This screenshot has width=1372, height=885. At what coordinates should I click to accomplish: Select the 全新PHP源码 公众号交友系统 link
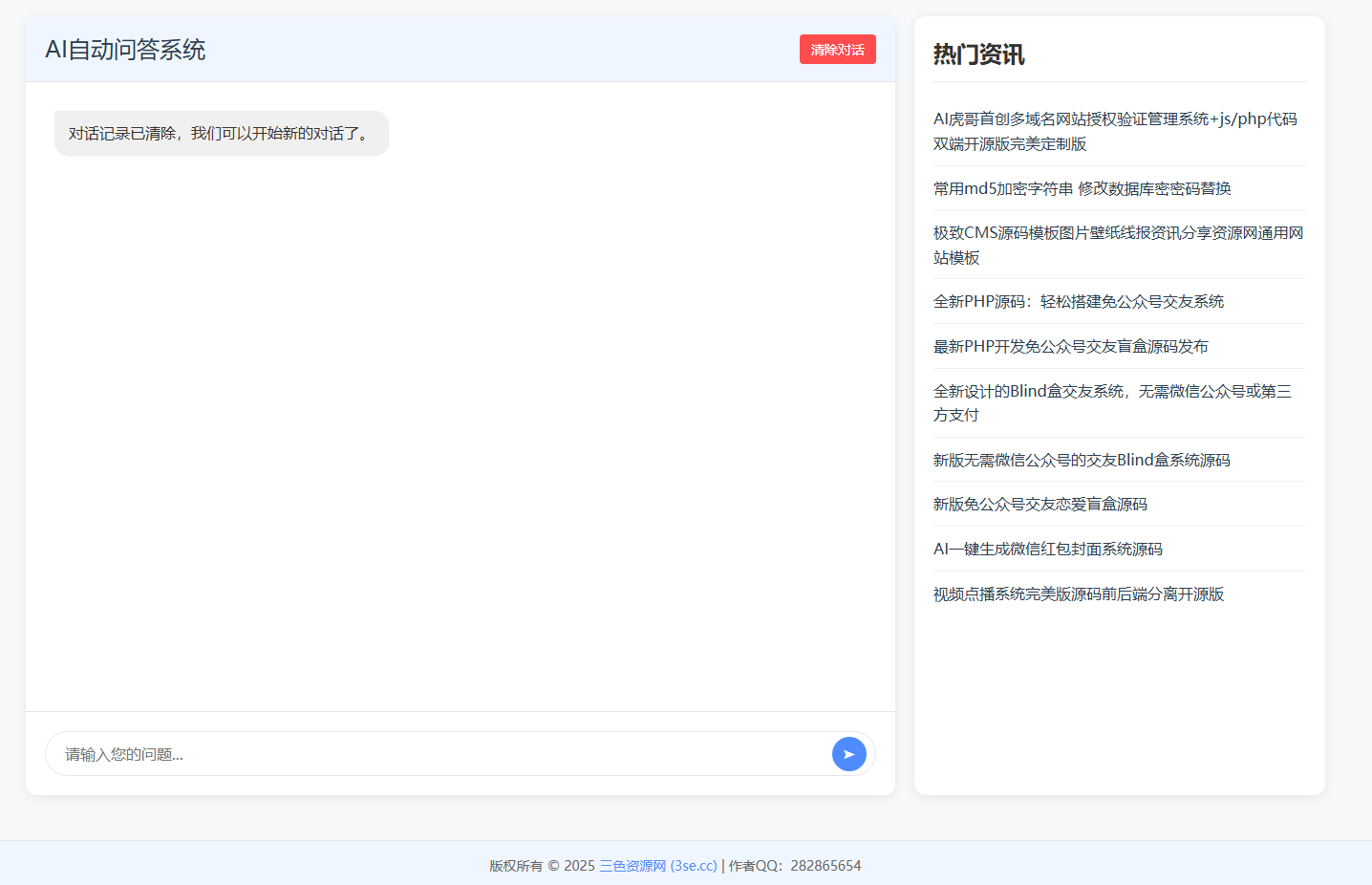pyautogui.click(x=1078, y=301)
